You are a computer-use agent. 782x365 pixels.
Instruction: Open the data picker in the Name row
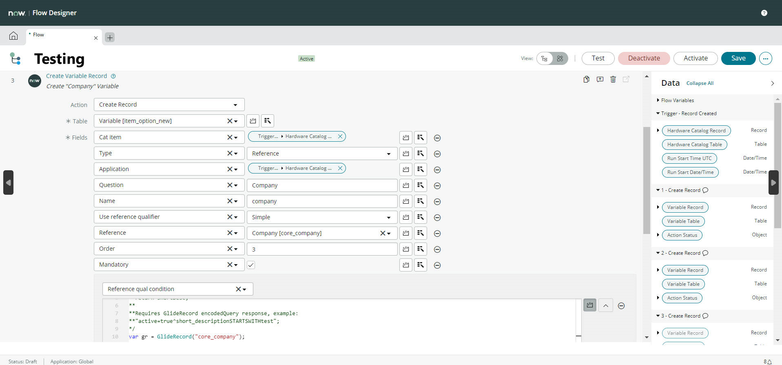click(x=420, y=201)
